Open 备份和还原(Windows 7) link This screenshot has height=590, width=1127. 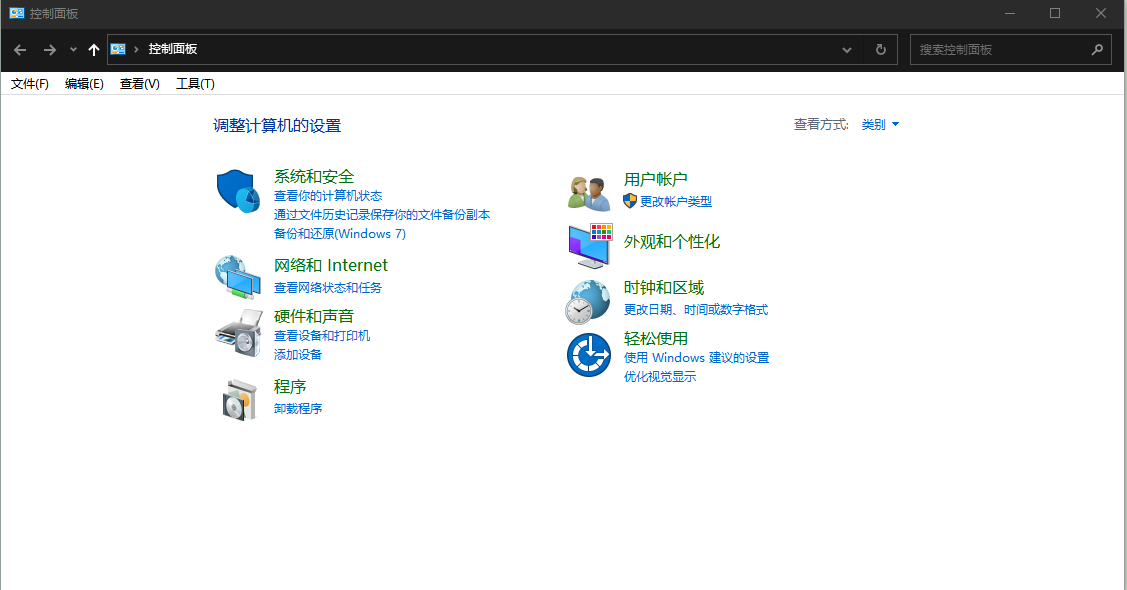(340, 234)
